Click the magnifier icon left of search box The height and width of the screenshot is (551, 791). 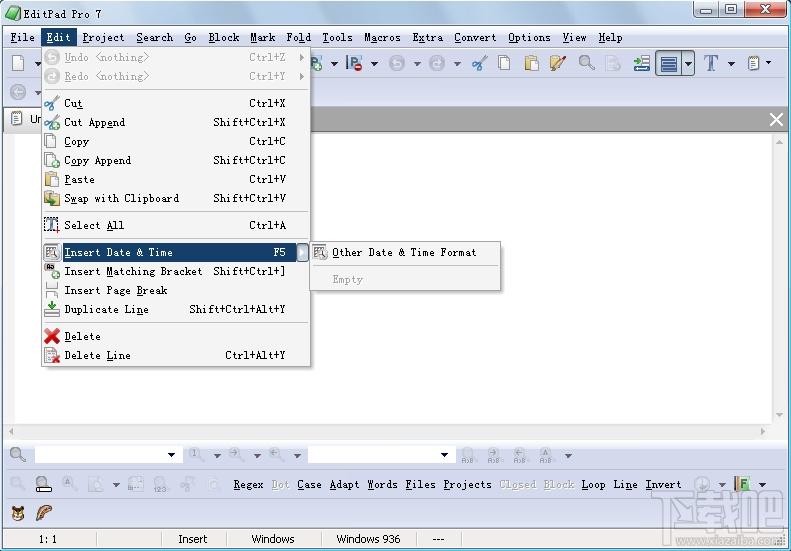pos(18,454)
